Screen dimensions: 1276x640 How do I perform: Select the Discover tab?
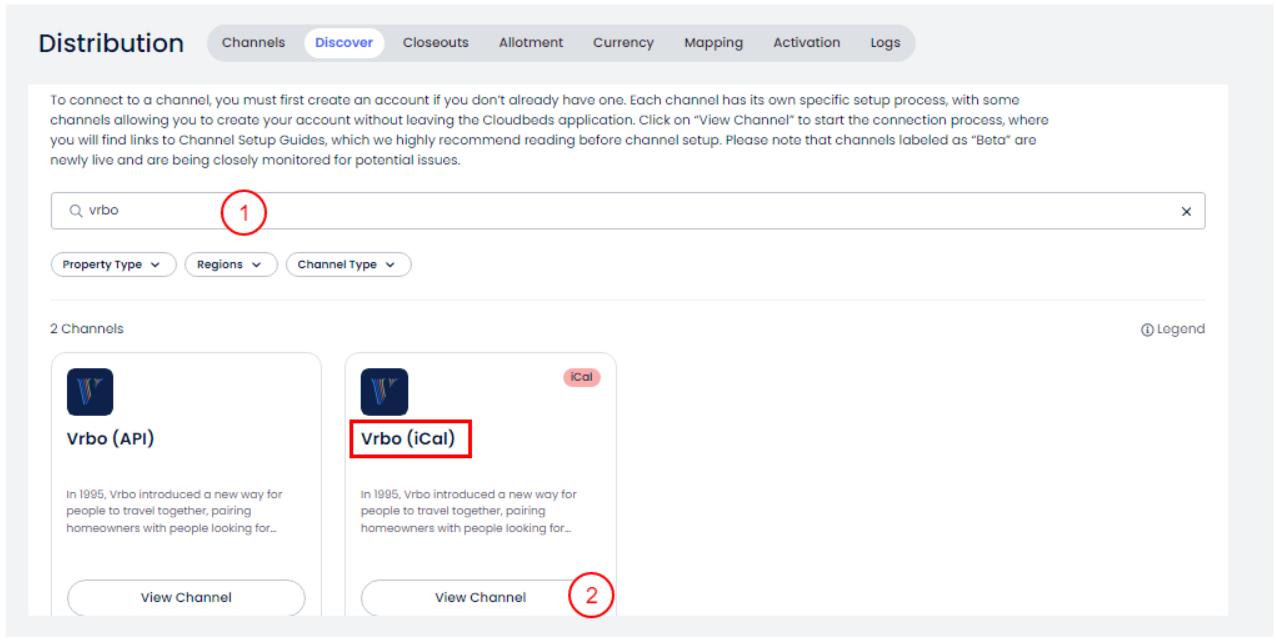click(344, 43)
